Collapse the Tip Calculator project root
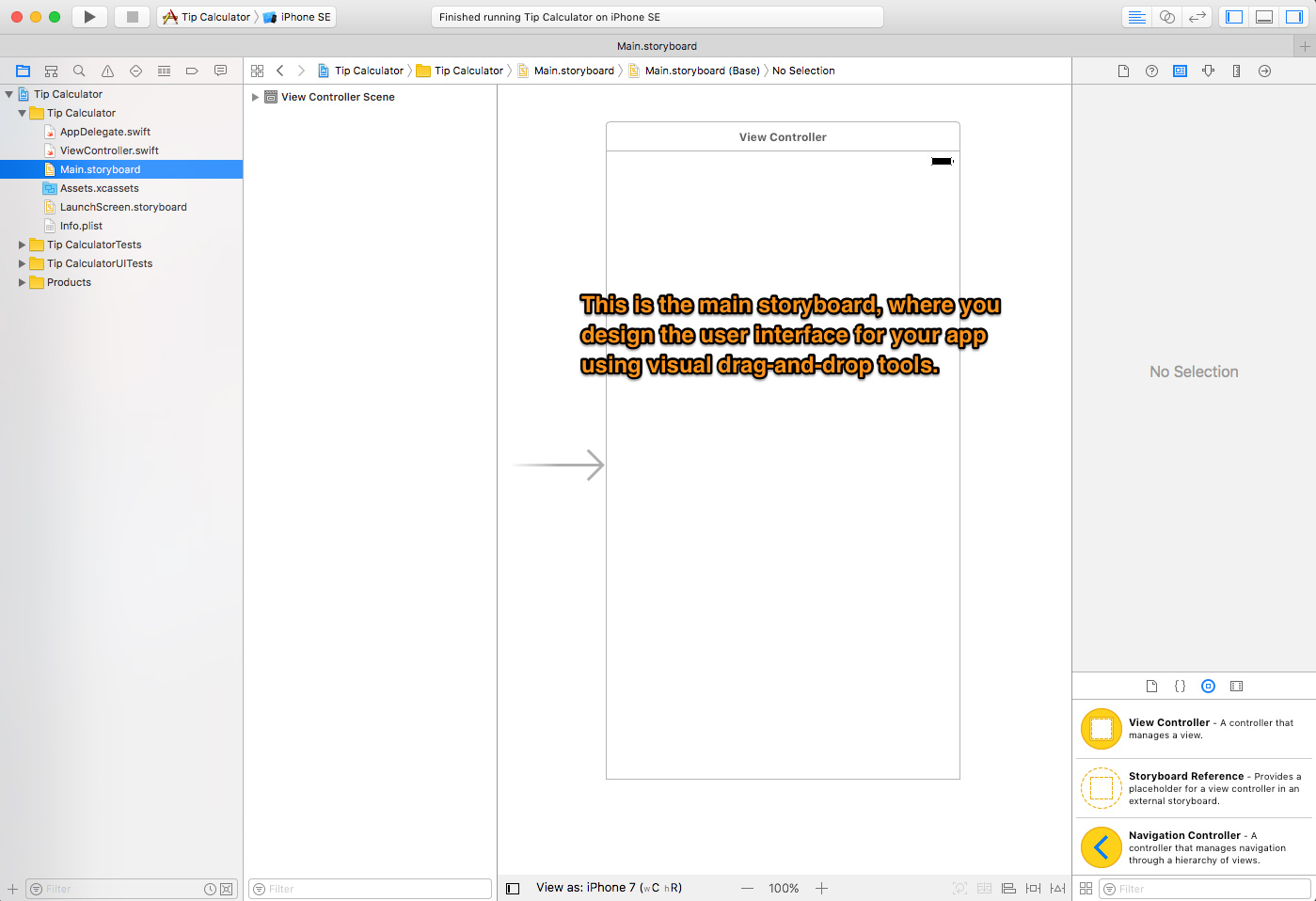 click(x=8, y=94)
